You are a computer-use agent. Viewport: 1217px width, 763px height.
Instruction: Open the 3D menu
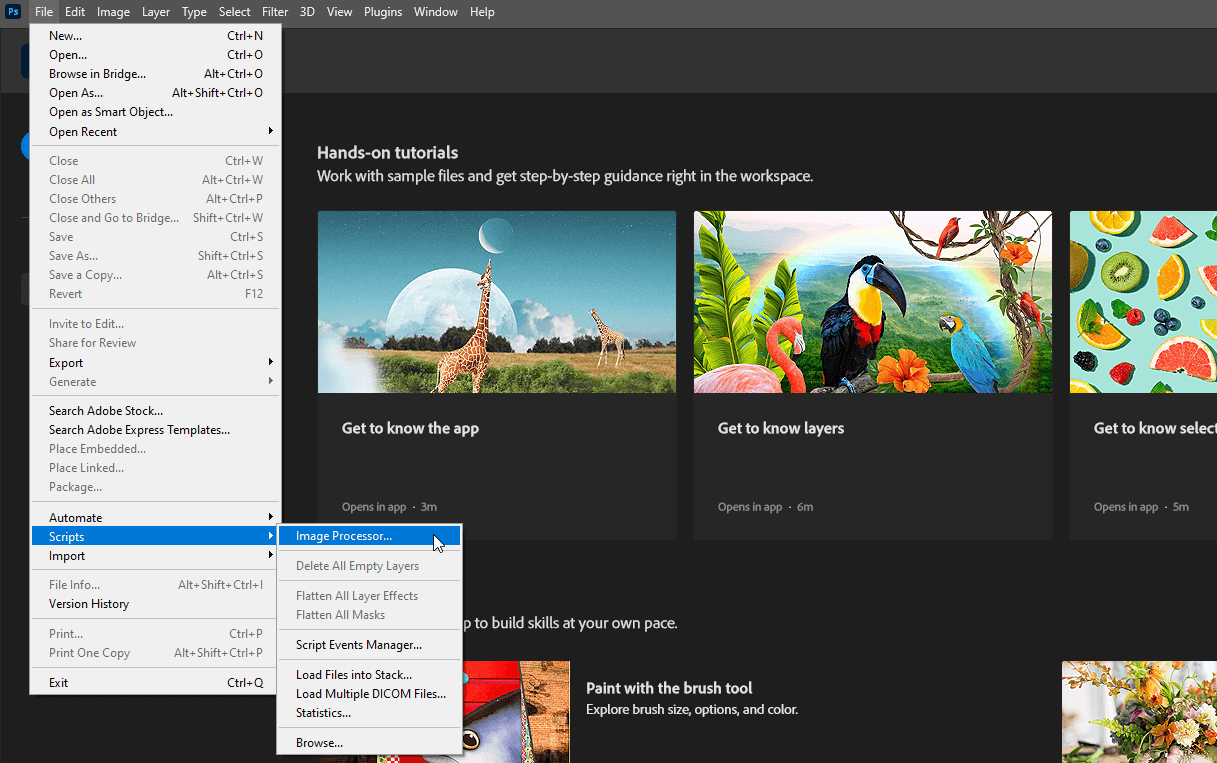pos(307,12)
